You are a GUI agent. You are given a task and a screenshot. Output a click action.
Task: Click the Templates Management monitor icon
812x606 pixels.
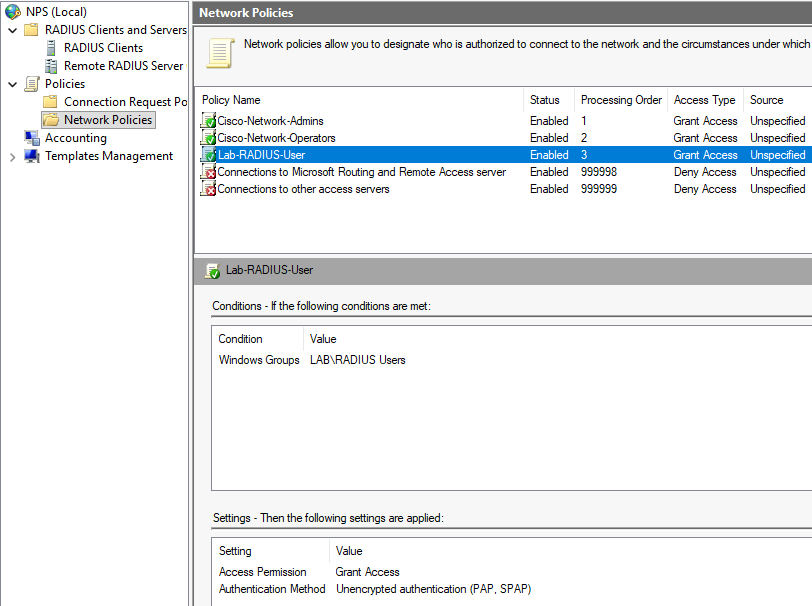click(x=32, y=156)
